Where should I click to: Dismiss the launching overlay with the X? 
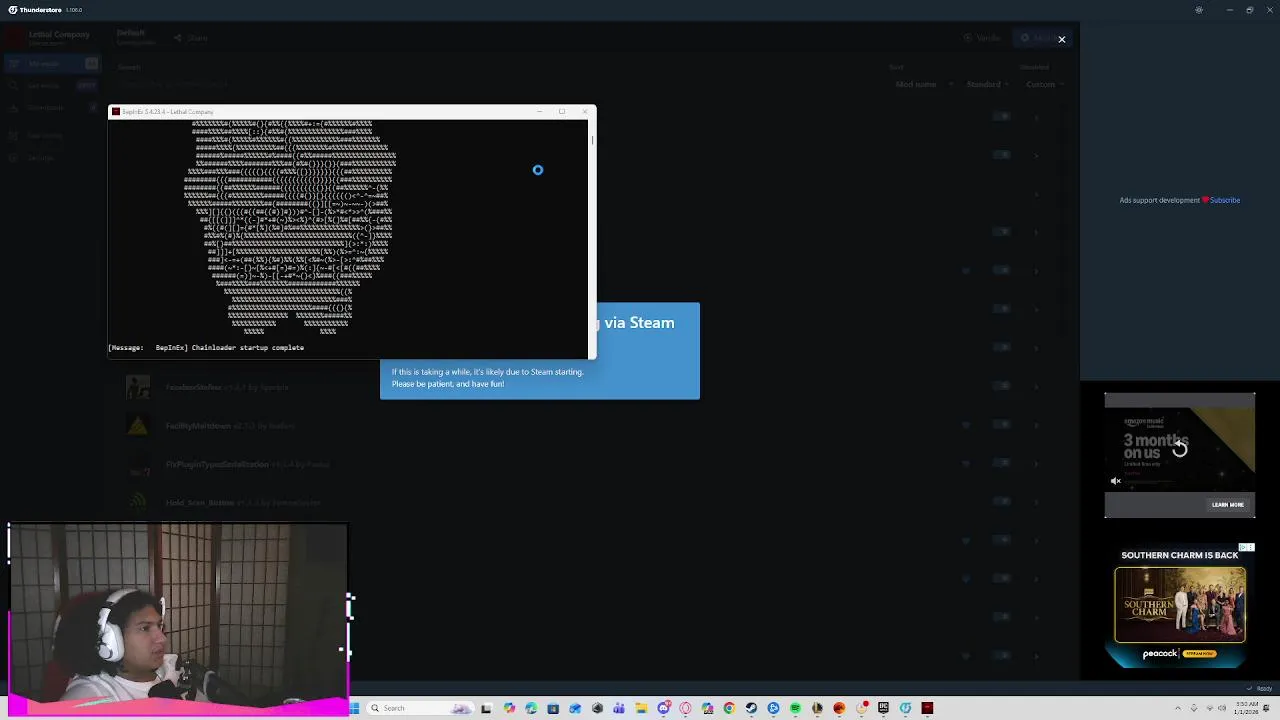(1061, 39)
